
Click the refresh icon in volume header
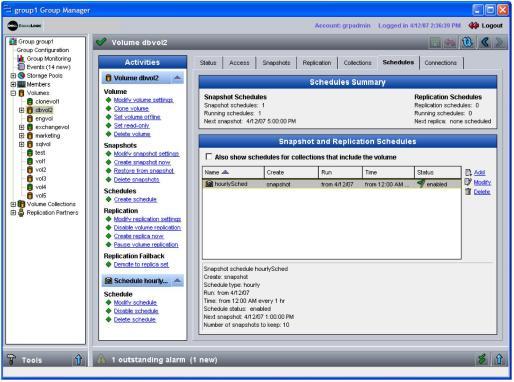click(x=467, y=42)
